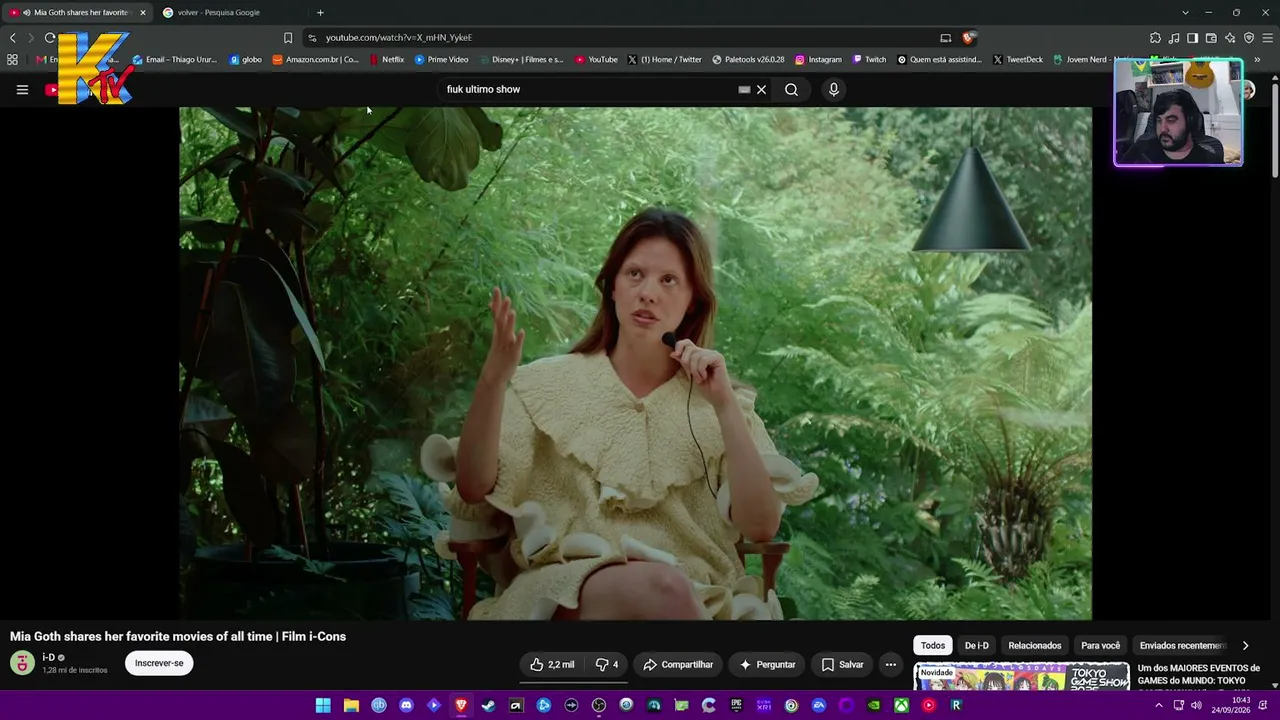Clear the search box text
Viewport: 1280px width, 720px height.
tap(761, 89)
